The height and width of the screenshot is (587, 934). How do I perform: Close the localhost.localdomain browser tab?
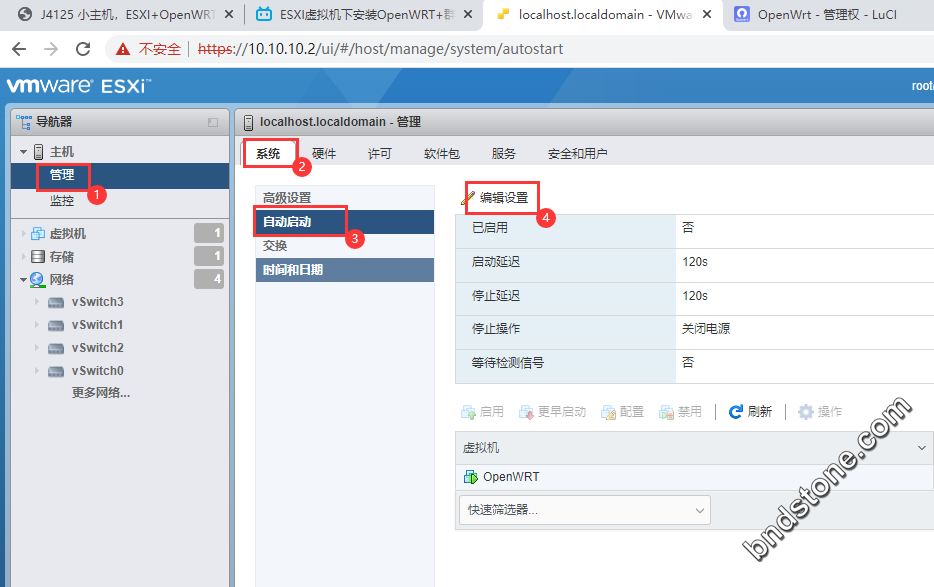tap(707, 14)
